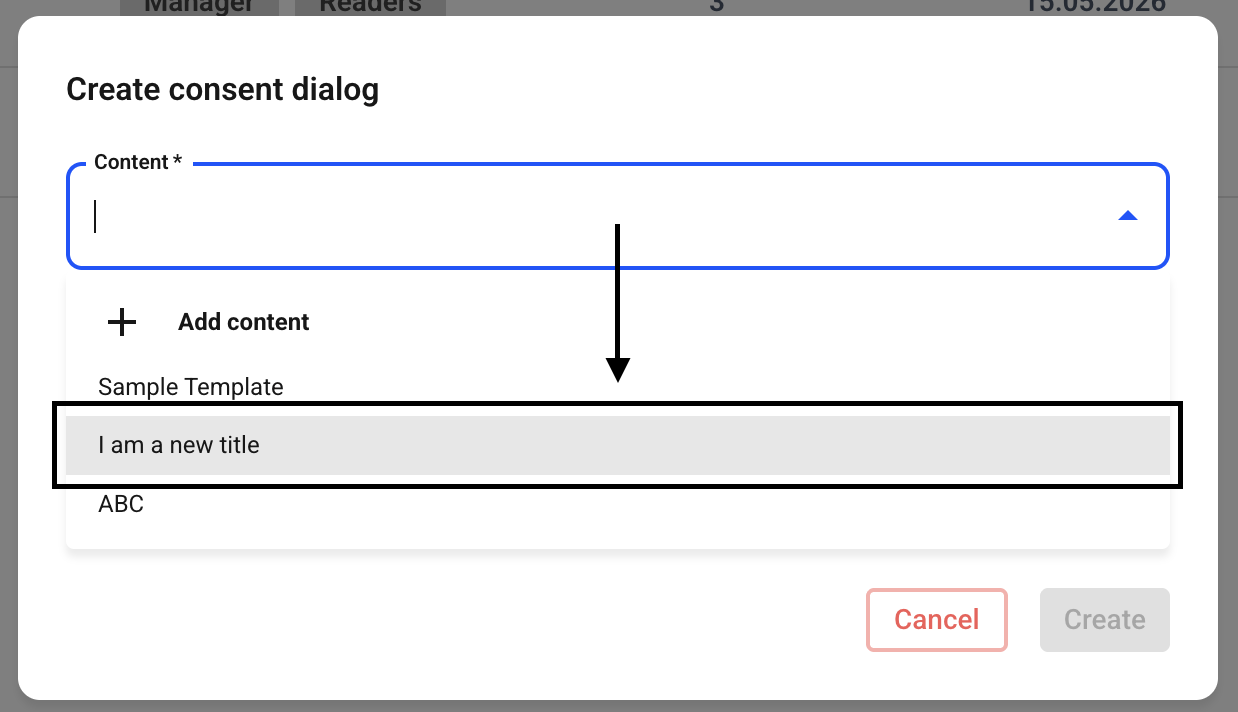Viewport: 1238px width, 712px height.
Task: Cancel the consent dialog creation
Action: [x=936, y=620]
